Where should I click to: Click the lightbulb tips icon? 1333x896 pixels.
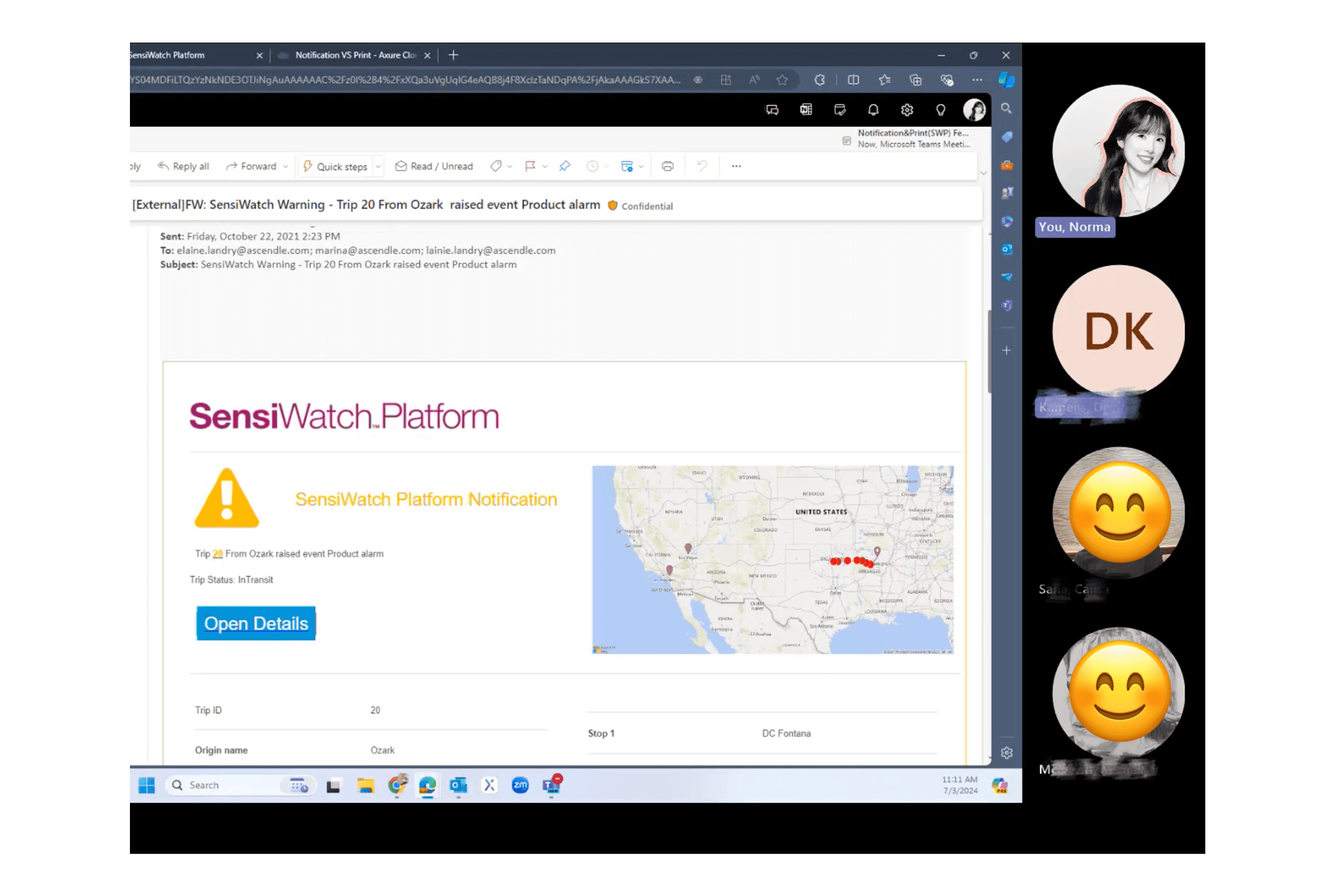click(x=940, y=110)
